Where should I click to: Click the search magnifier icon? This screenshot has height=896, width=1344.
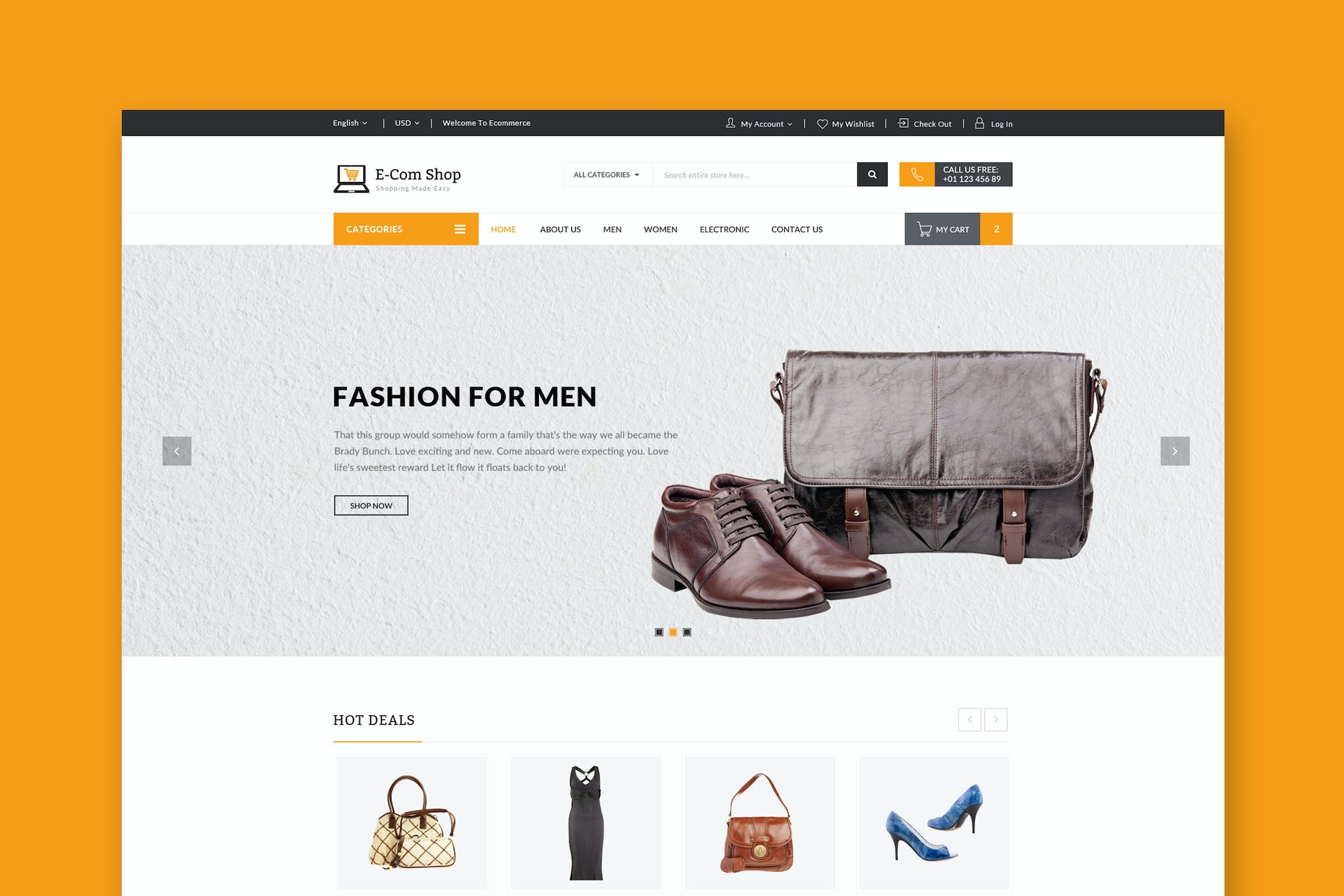[x=870, y=174]
